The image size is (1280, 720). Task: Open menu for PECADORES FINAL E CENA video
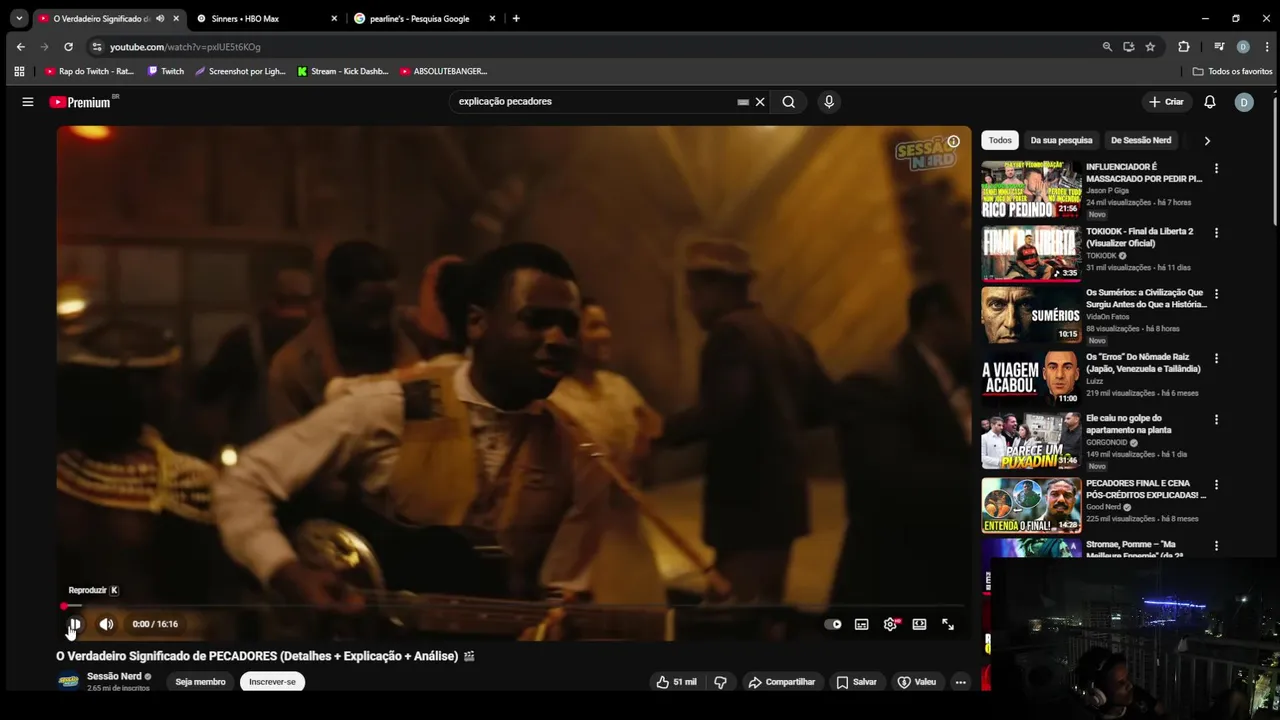point(1216,484)
